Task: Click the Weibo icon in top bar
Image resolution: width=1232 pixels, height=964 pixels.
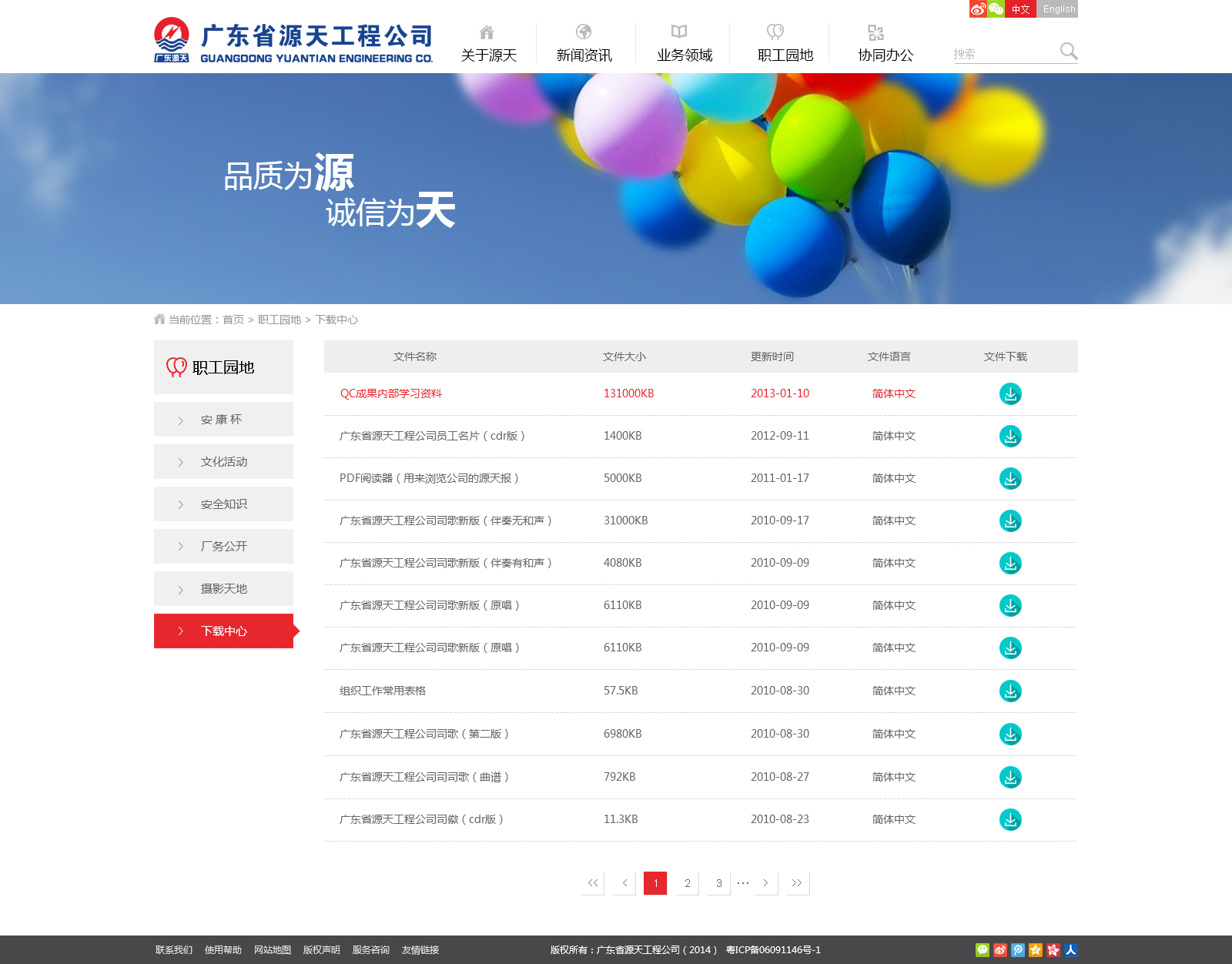Action: 978,9
